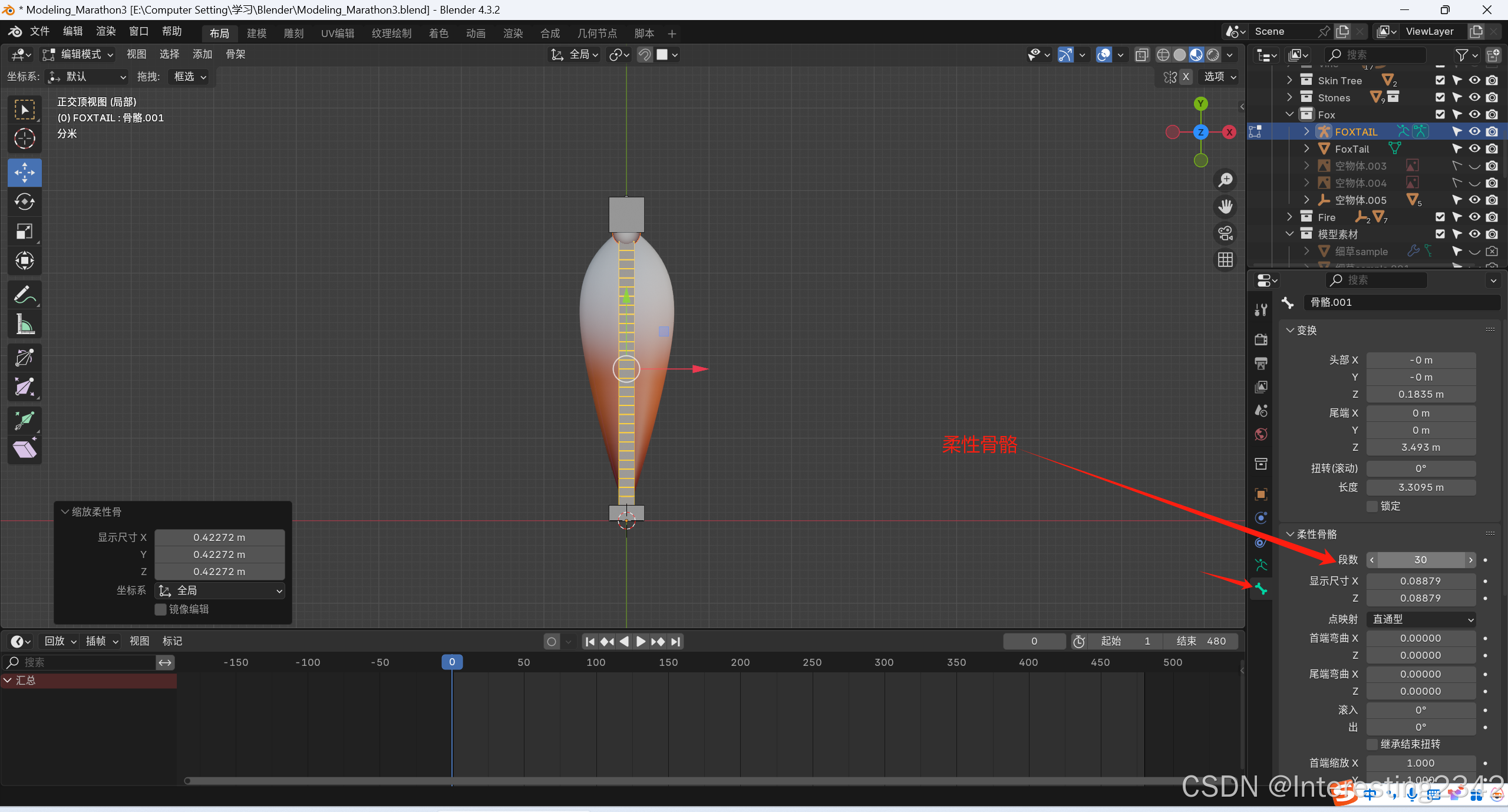Hide FoxTail object with eye icon
This screenshot has height=812, width=1508.
point(1474,149)
